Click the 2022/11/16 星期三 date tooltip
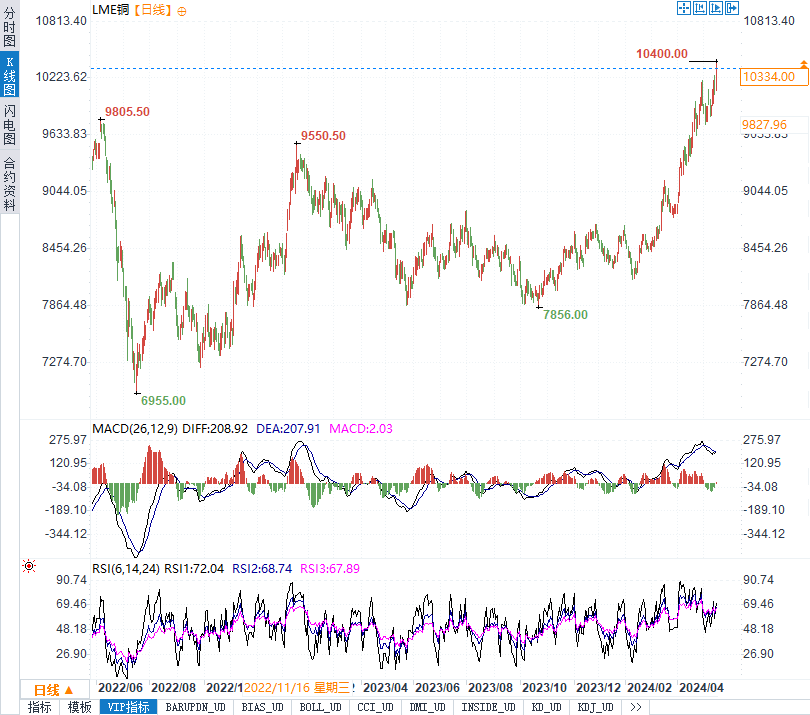This screenshot has height=715, width=810. (x=299, y=688)
